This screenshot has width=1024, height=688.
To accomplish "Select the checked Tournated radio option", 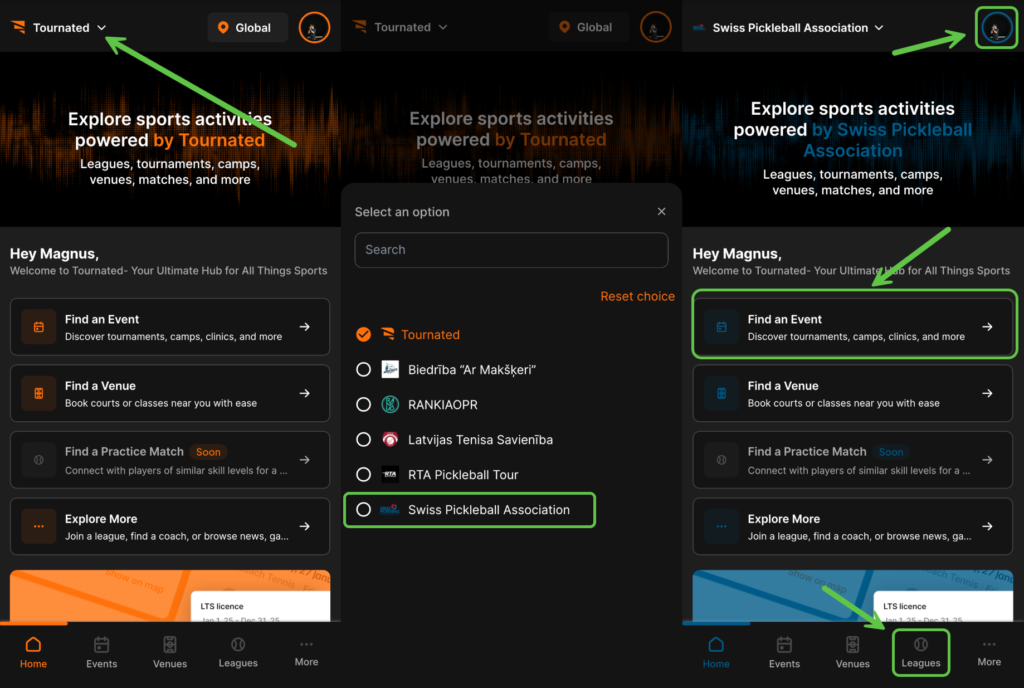I will tap(364, 334).
